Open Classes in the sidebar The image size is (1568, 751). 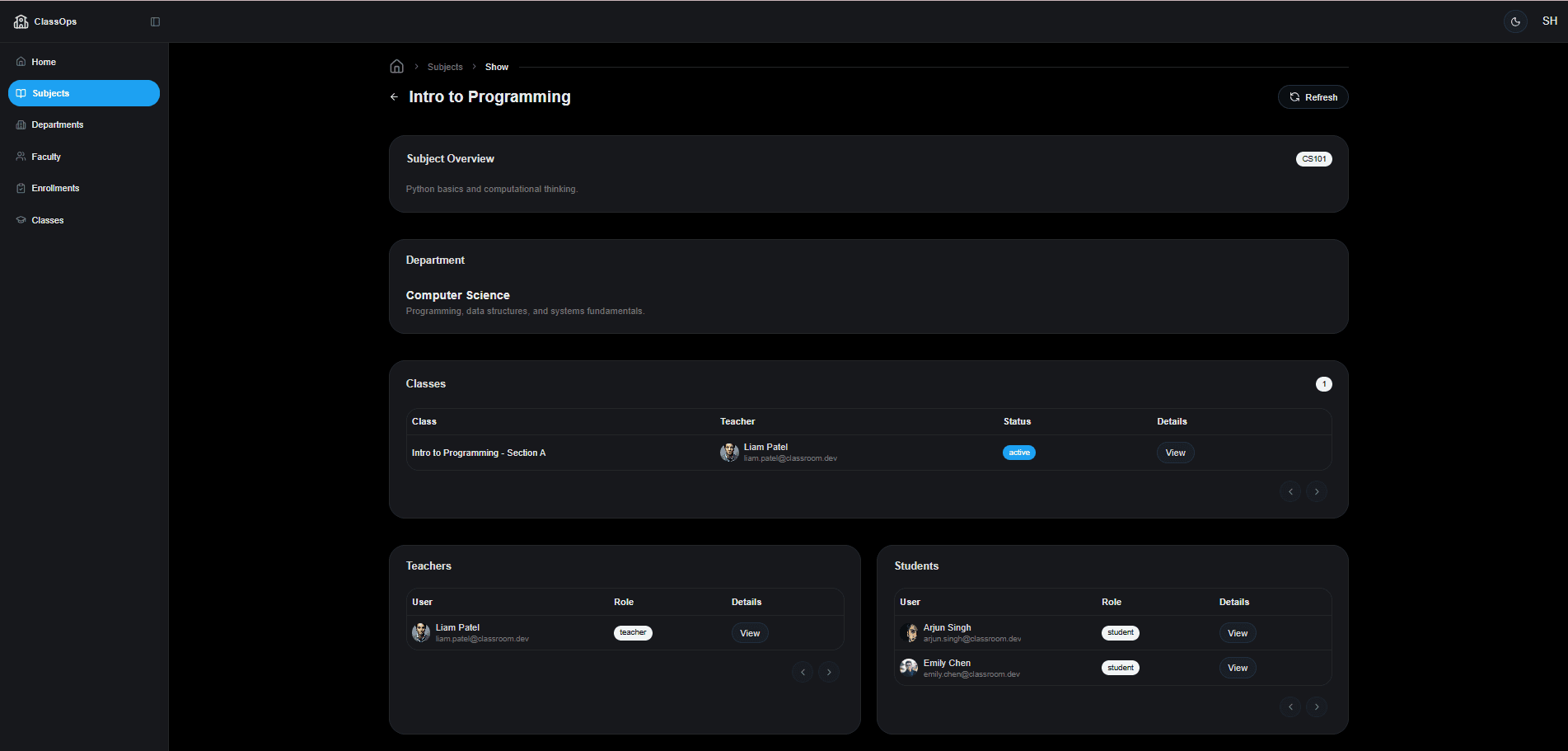pos(84,220)
